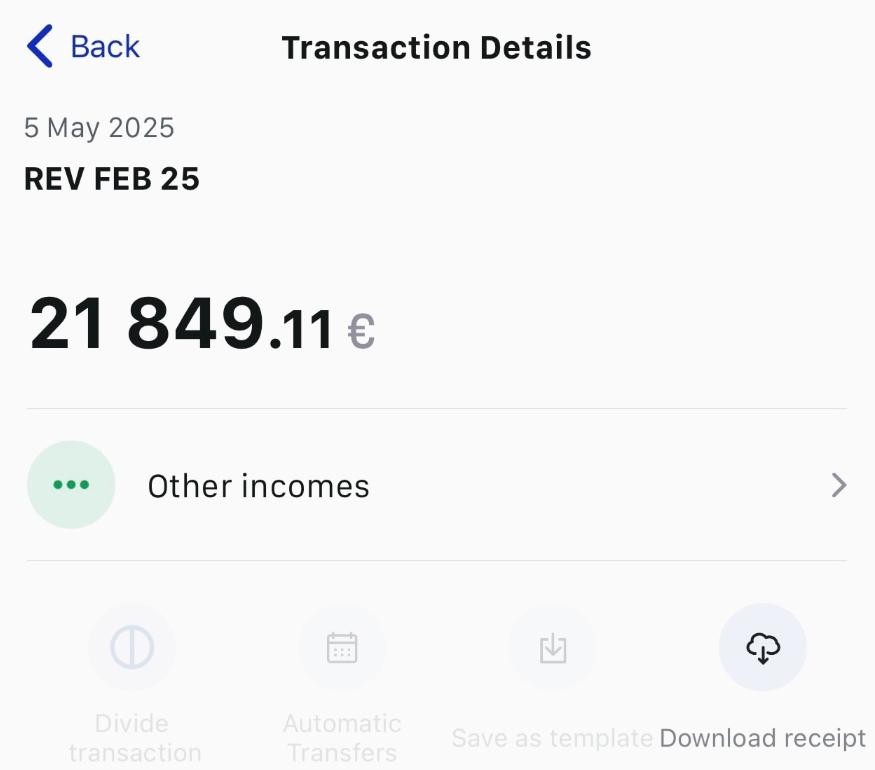Tap the Save as template icon
Viewport: 875px width, 770px height.
coord(552,648)
